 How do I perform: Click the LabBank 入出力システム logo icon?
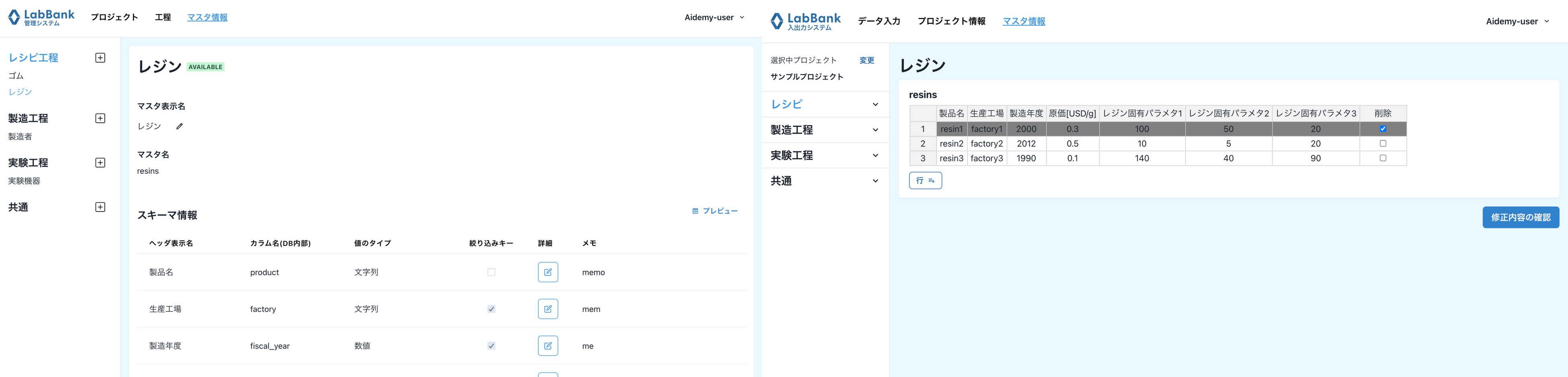[x=777, y=20]
